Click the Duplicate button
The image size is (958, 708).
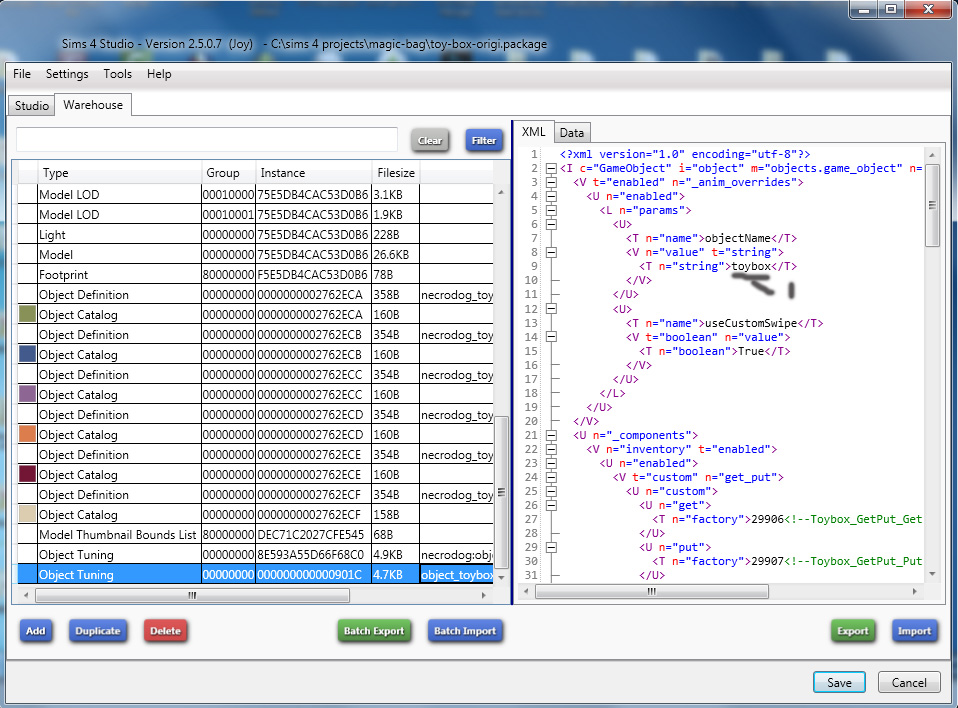98,631
